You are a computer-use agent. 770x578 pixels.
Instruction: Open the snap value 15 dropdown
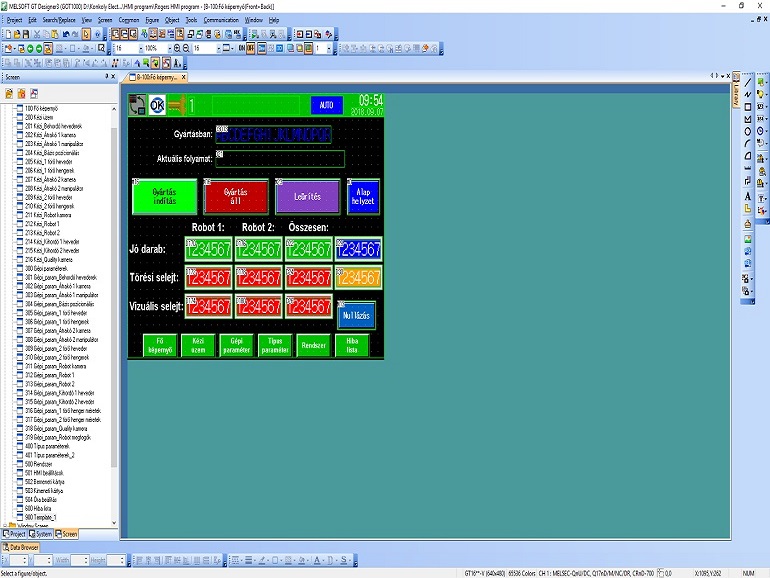(219, 48)
